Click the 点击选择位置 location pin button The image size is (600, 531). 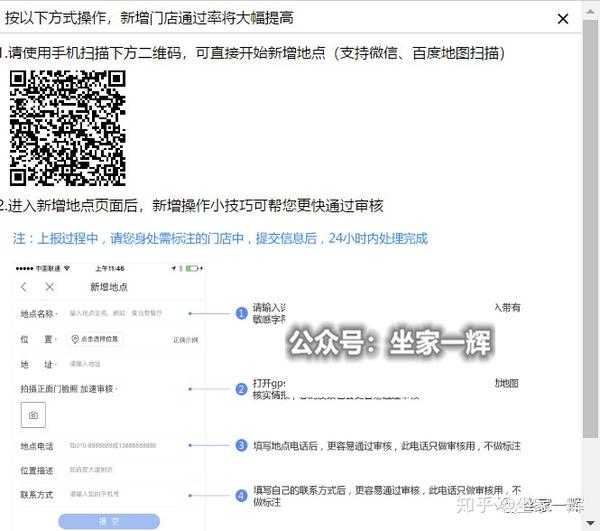pyautogui.click(x=95, y=339)
